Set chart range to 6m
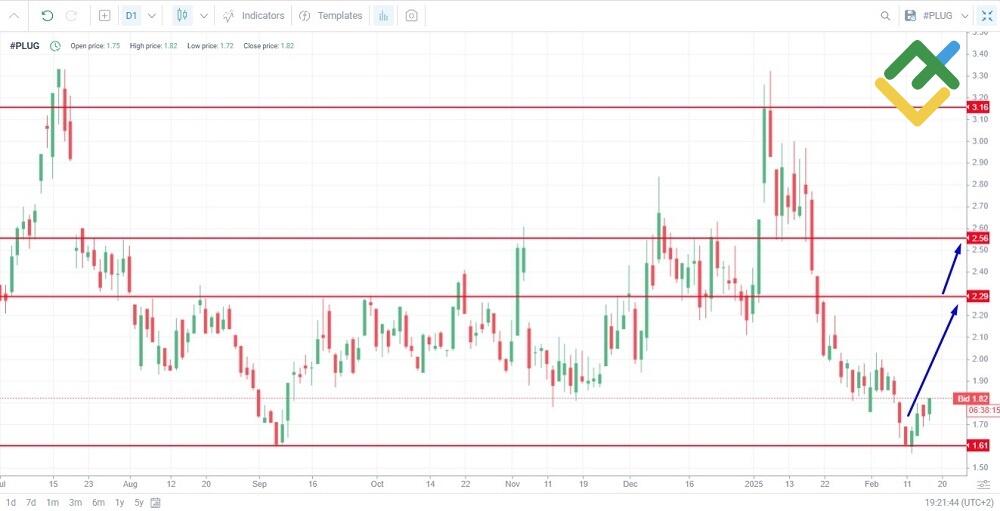The image size is (1000, 511). coord(98,503)
